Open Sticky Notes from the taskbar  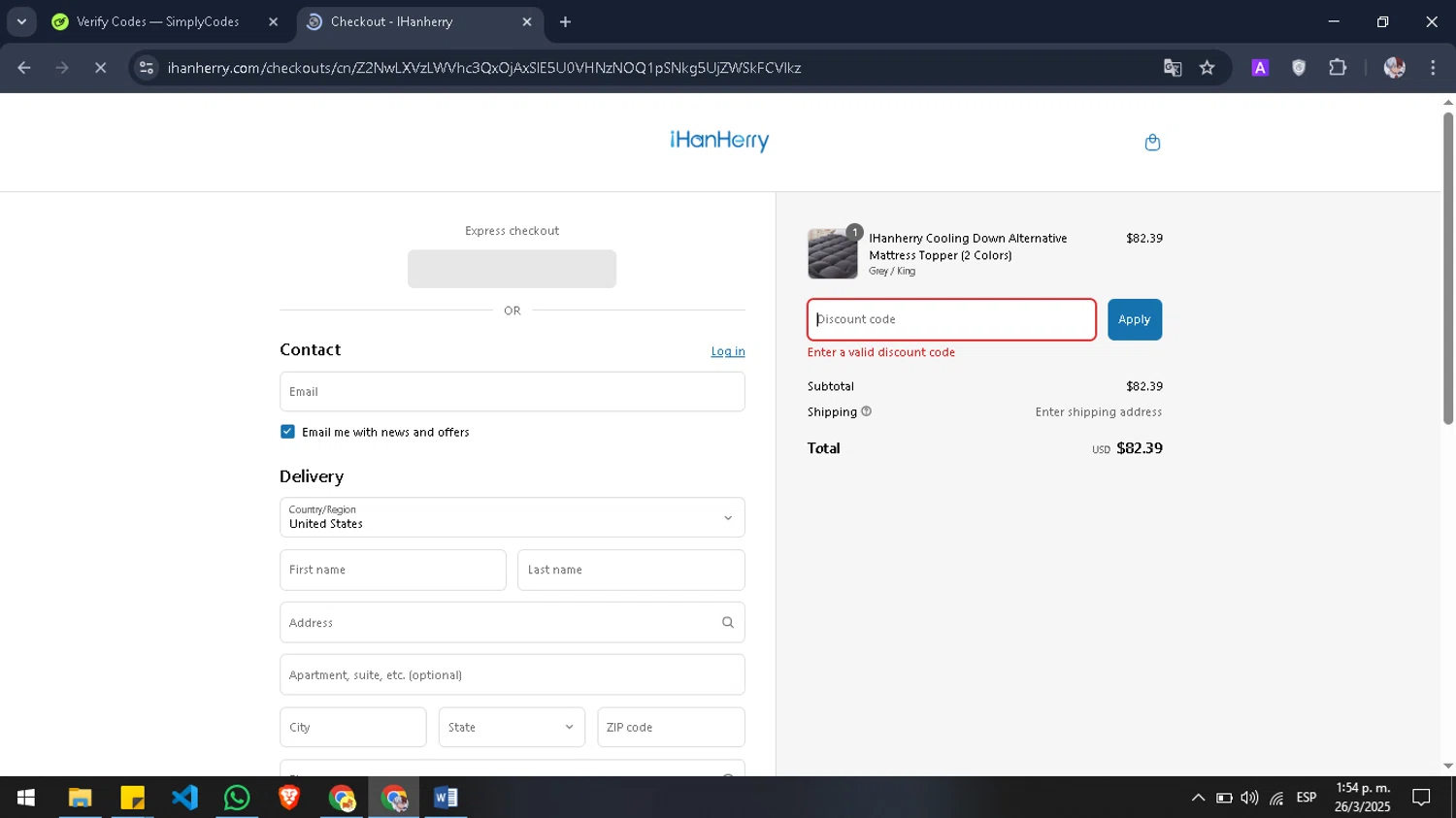point(132,798)
